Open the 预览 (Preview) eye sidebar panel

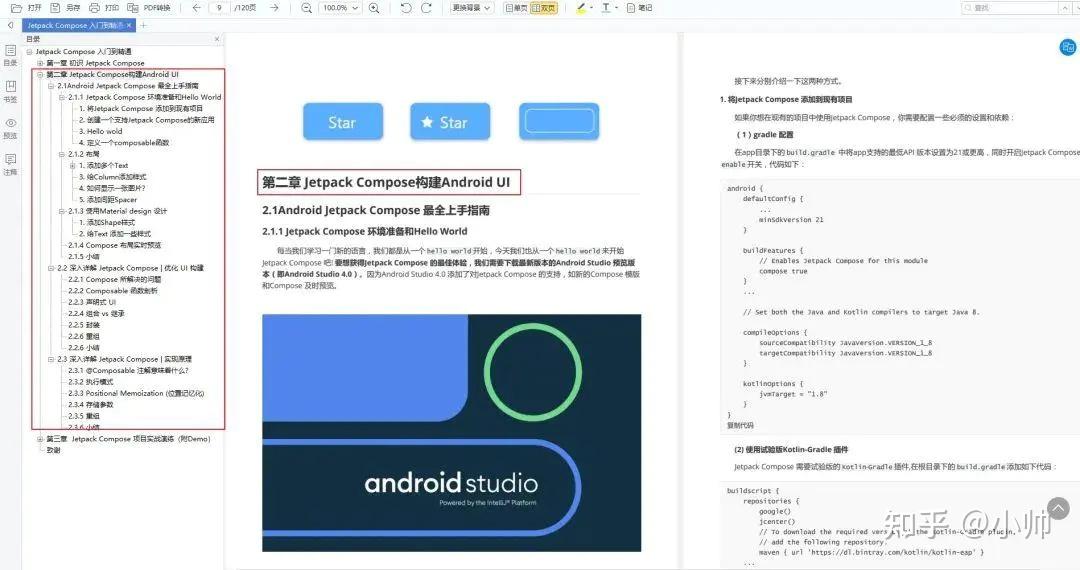click(x=10, y=128)
